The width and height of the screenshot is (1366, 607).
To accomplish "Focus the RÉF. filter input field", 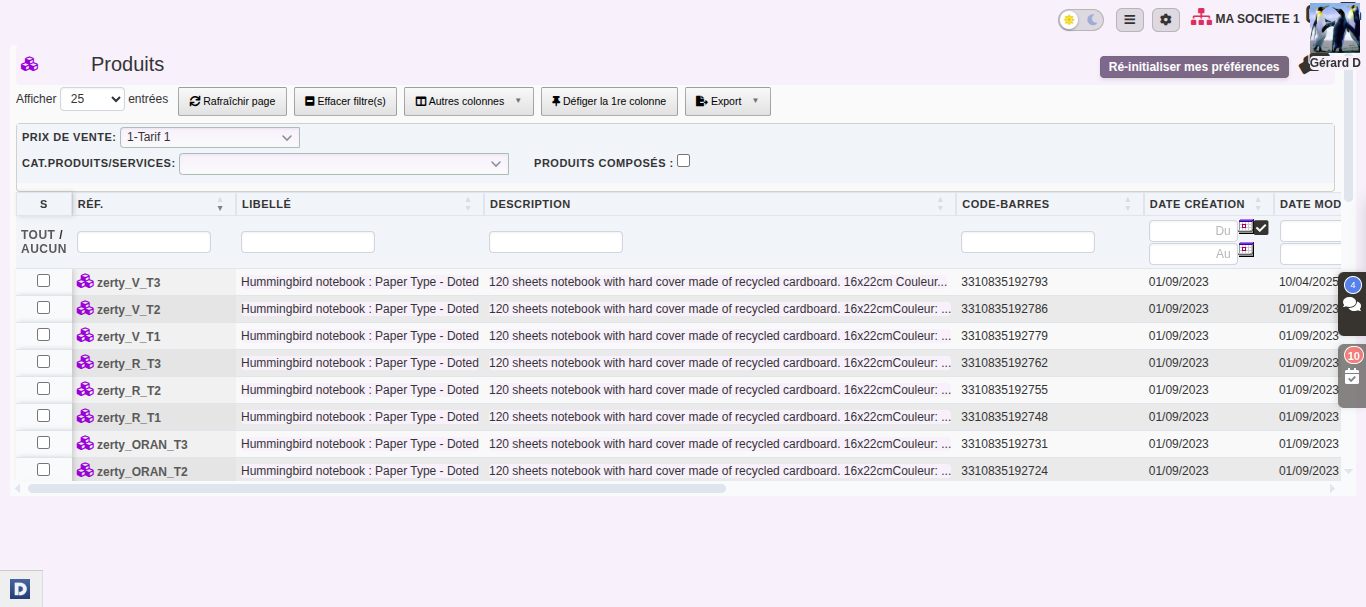I will [x=144, y=242].
